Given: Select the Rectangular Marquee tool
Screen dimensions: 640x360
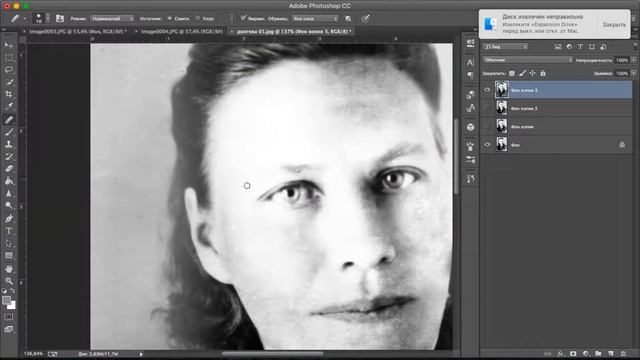Looking at the screenshot, I should coord(9,58).
